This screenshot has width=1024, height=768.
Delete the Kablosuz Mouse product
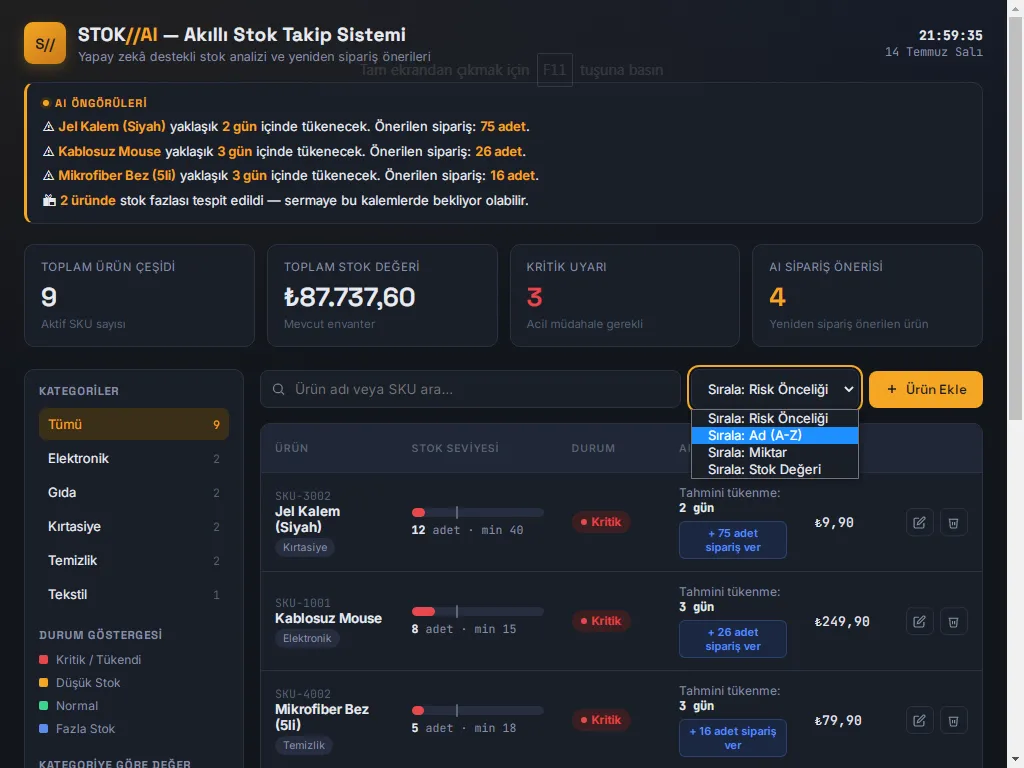953,622
